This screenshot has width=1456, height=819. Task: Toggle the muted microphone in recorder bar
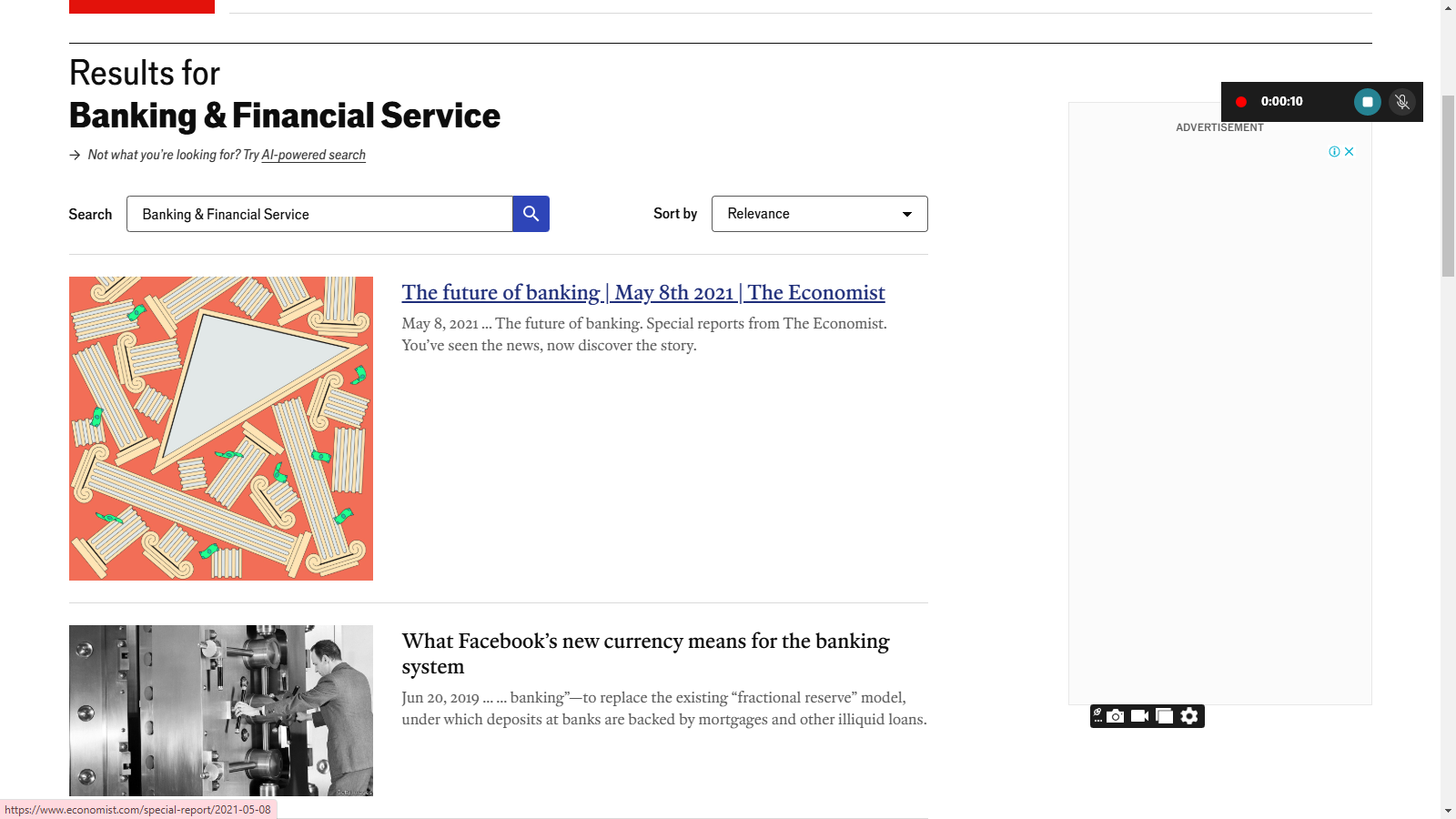(1402, 102)
